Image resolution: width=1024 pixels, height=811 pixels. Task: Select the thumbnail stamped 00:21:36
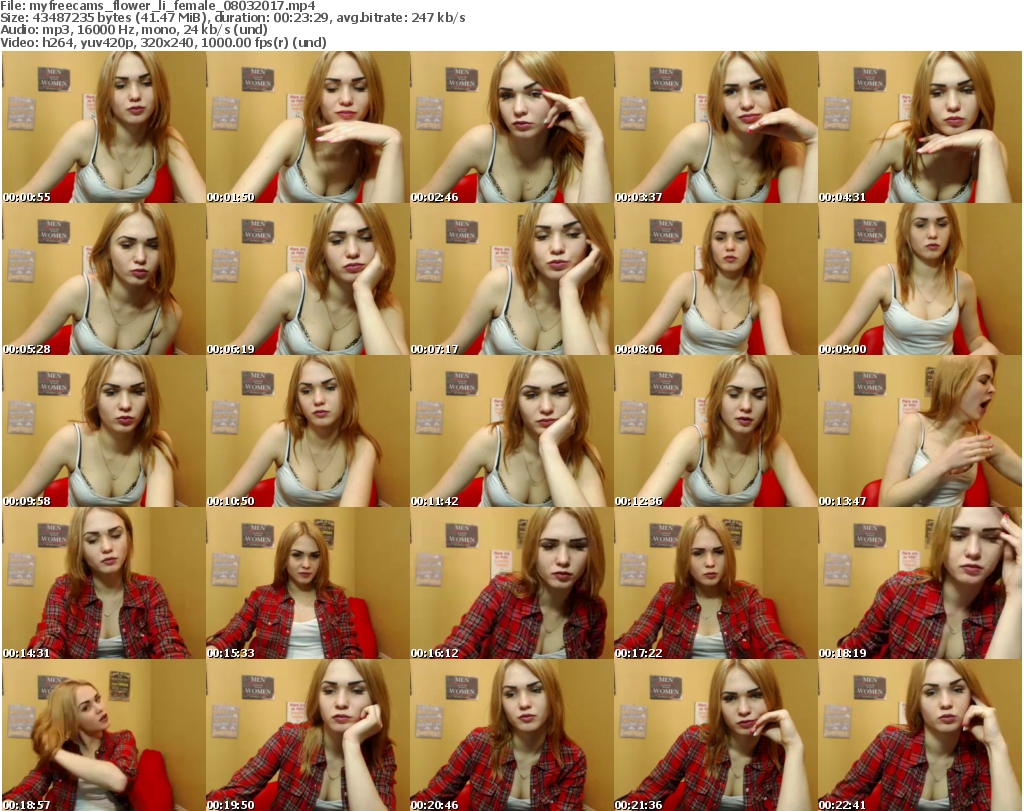pyautogui.click(x=716, y=735)
